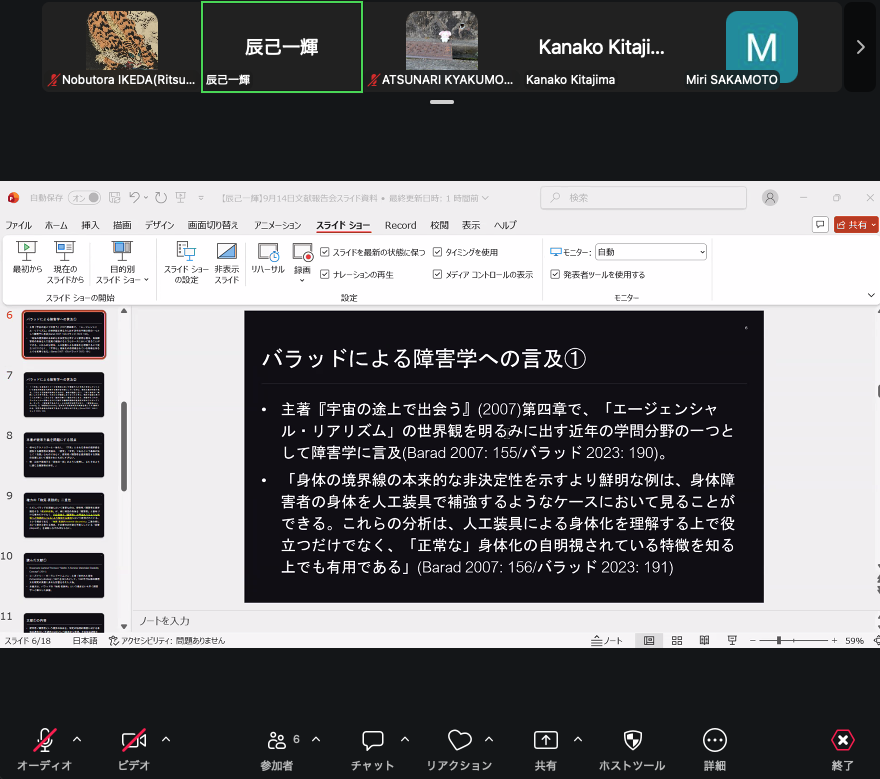Screen dimensions: 880x779
Task: Click the red 終了 end meeting button
Action: pyautogui.click(x=842, y=750)
